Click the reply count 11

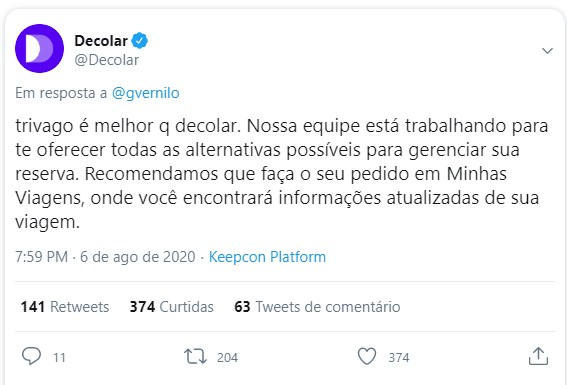pyautogui.click(x=59, y=358)
